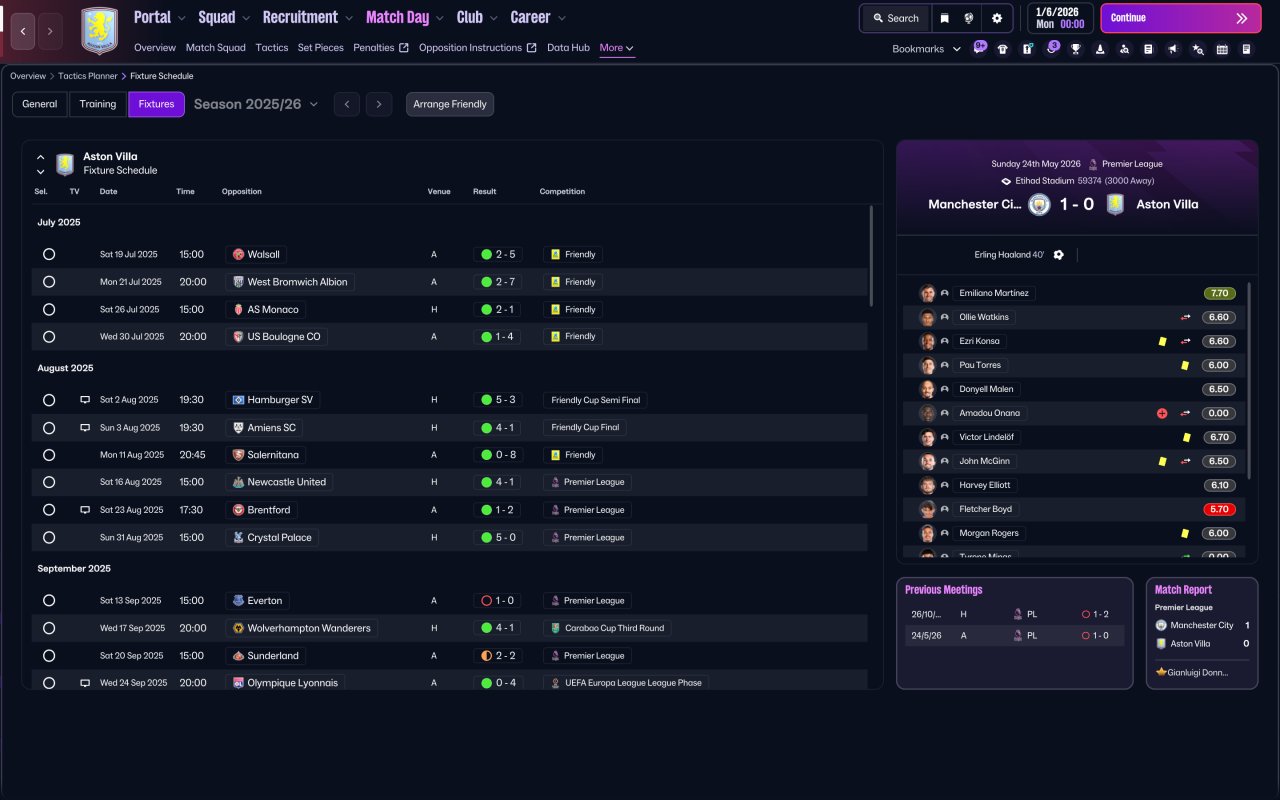Open the Data Hub submenu item
Viewport: 1280px width, 800px height.
[568, 48]
